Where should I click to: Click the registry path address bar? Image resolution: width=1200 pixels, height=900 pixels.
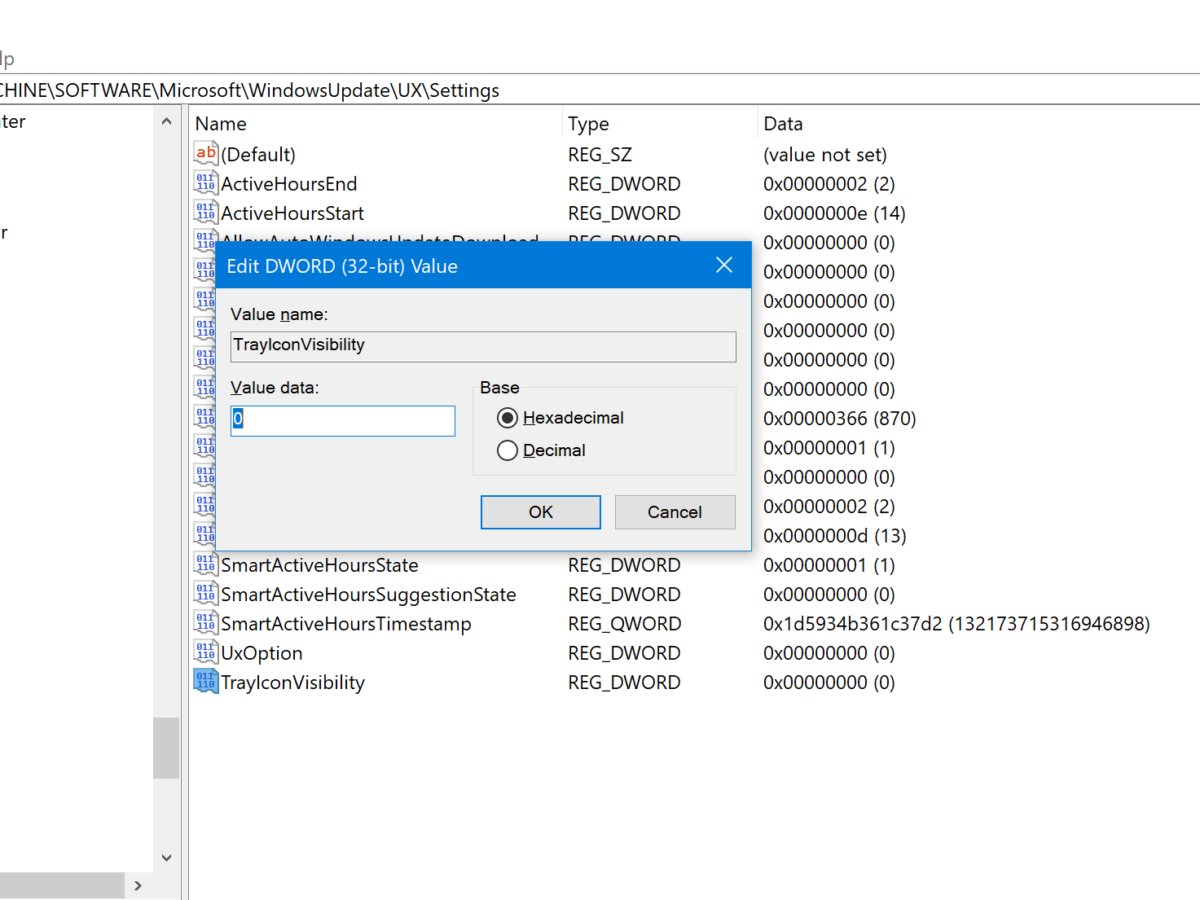600,90
